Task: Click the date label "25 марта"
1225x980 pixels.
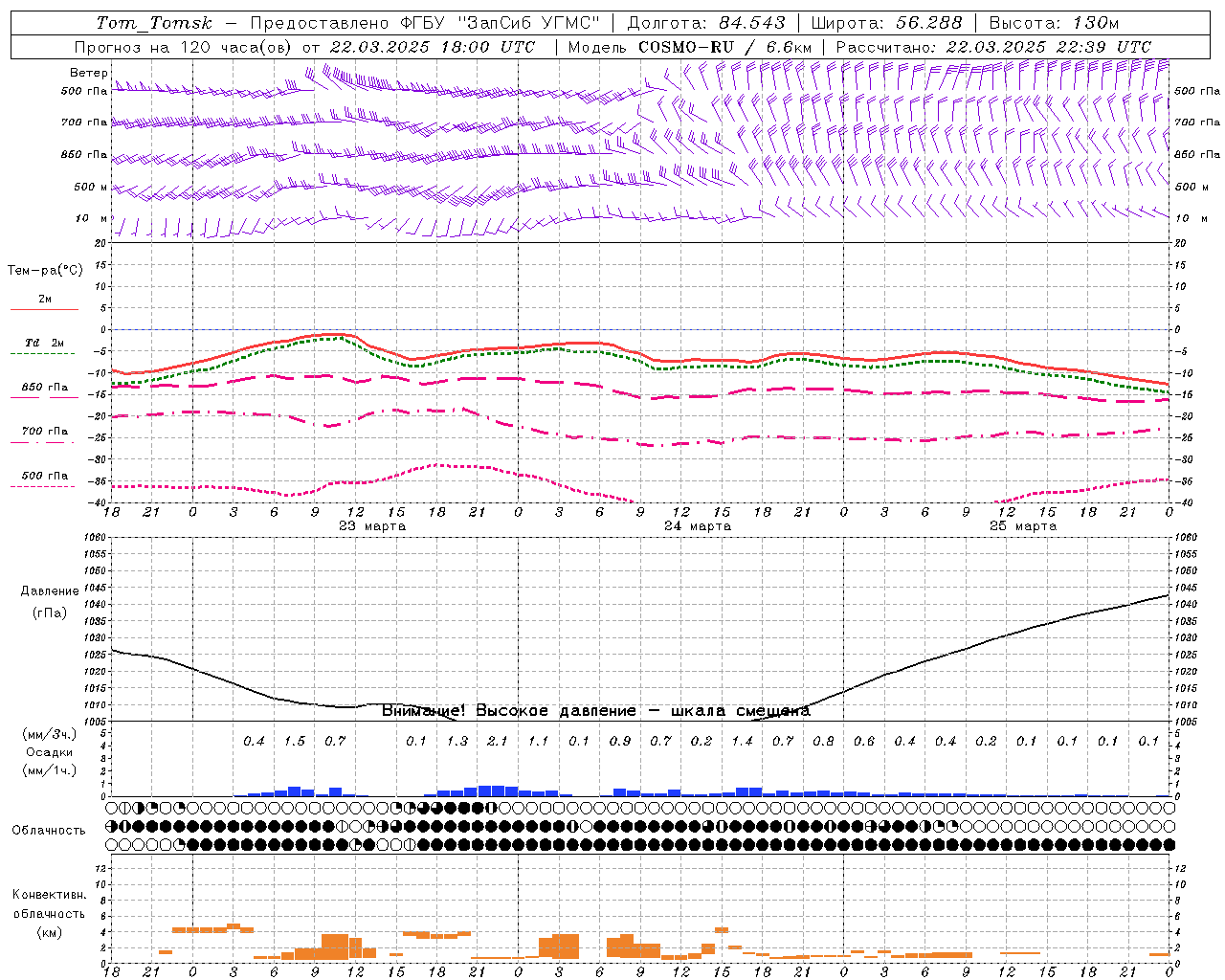Action: [1023, 526]
